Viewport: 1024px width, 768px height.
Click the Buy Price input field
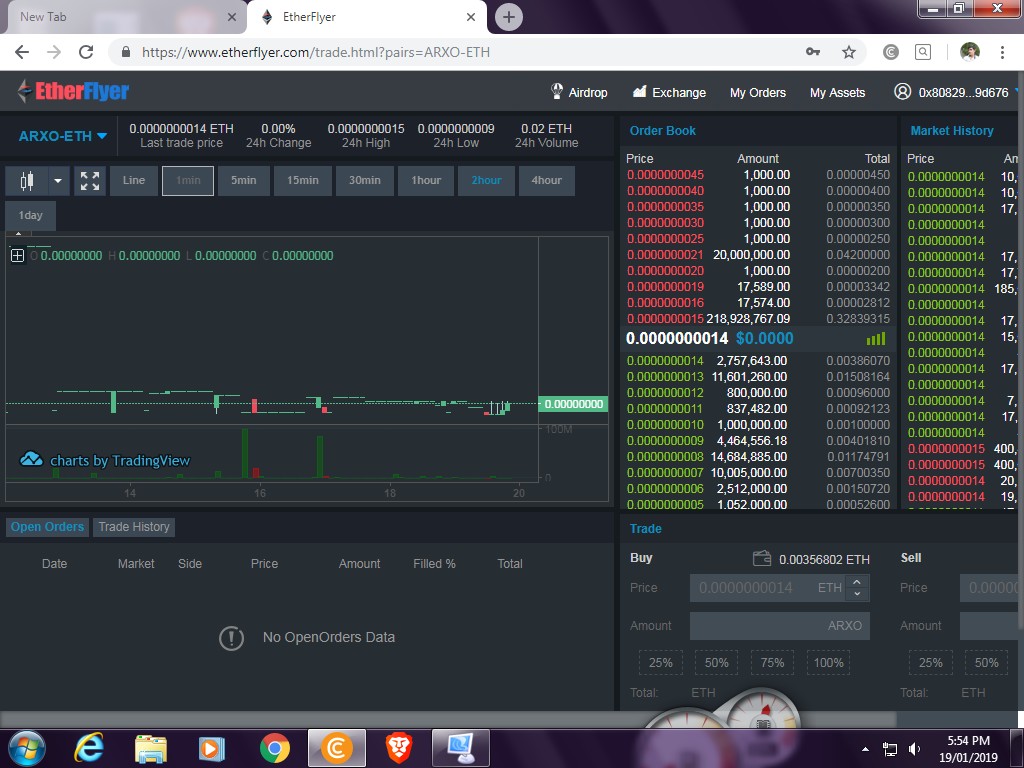767,588
